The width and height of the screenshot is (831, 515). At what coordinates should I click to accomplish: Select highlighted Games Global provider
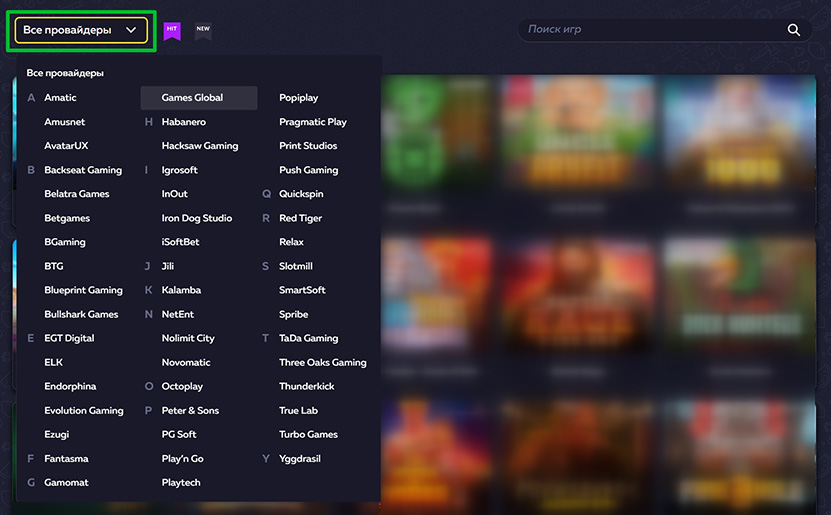(199, 98)
